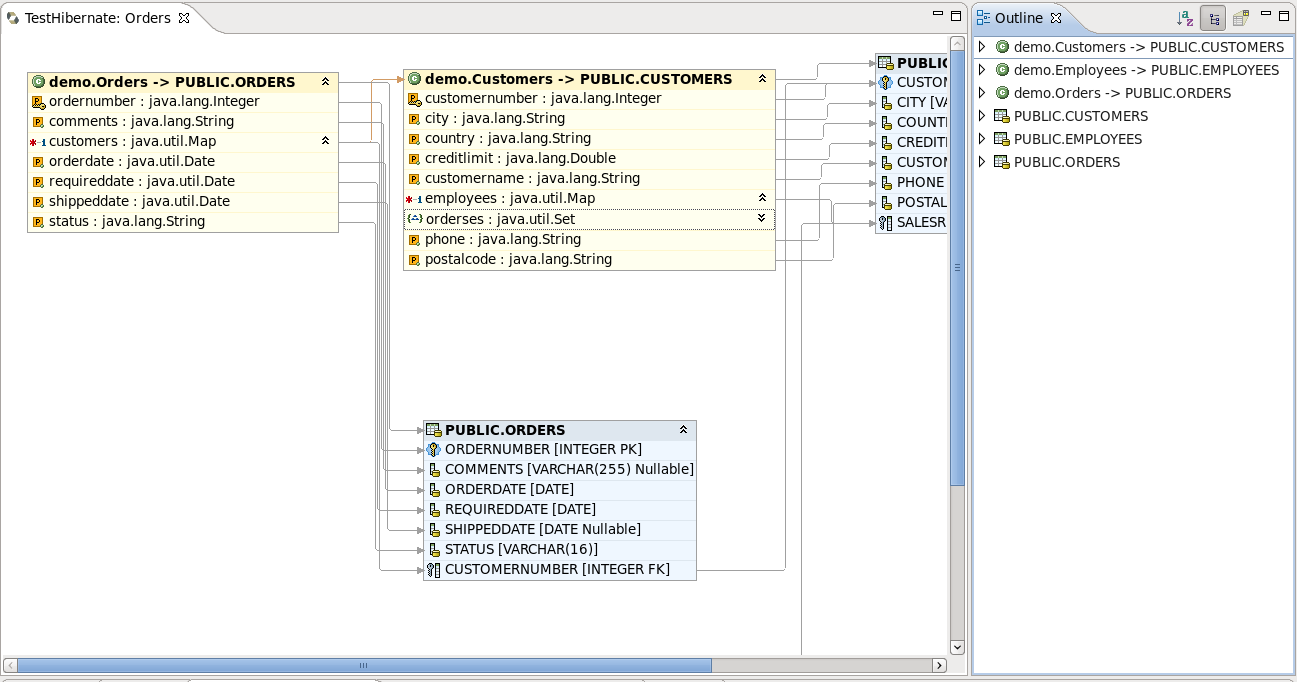Click the alphabetical sort icon in Outline

coord(1185,18)
